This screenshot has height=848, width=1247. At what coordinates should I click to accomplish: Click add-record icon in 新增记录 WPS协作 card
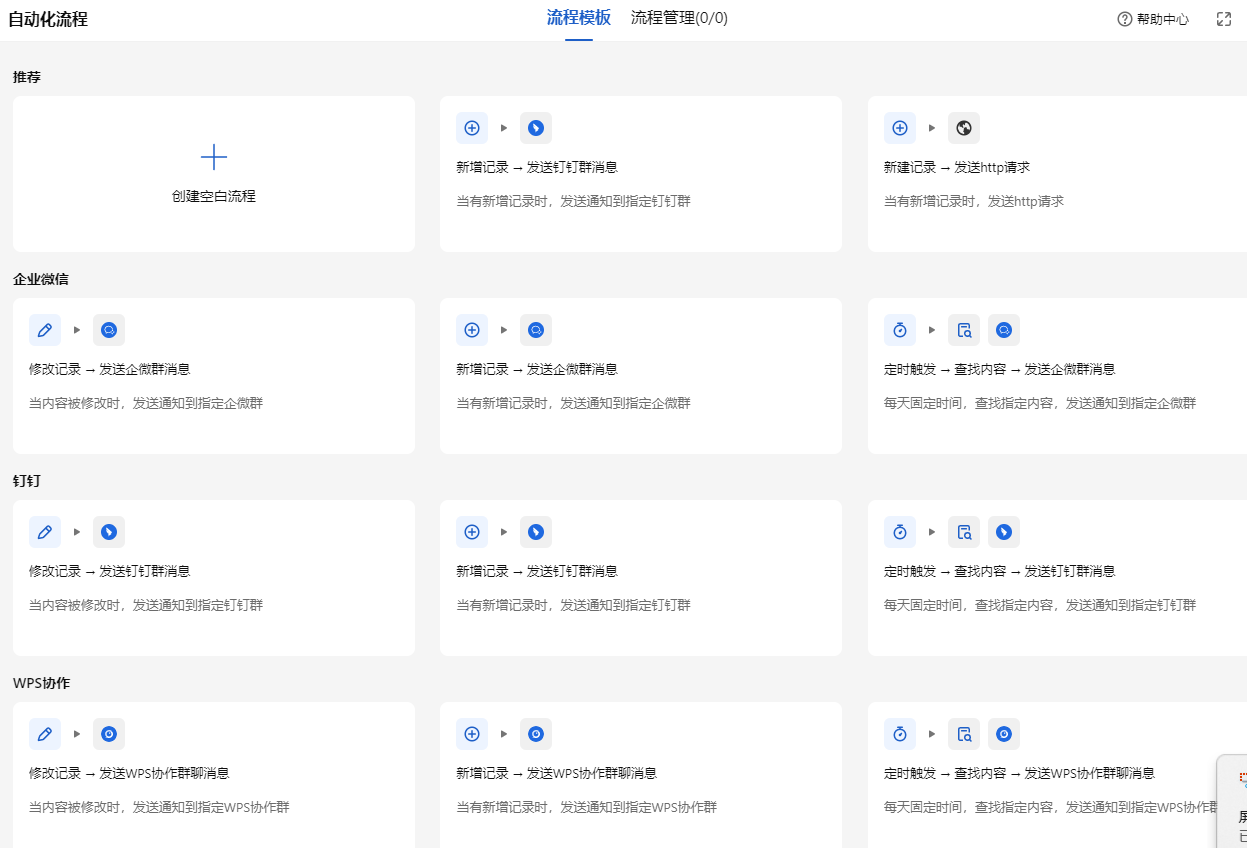472,734
